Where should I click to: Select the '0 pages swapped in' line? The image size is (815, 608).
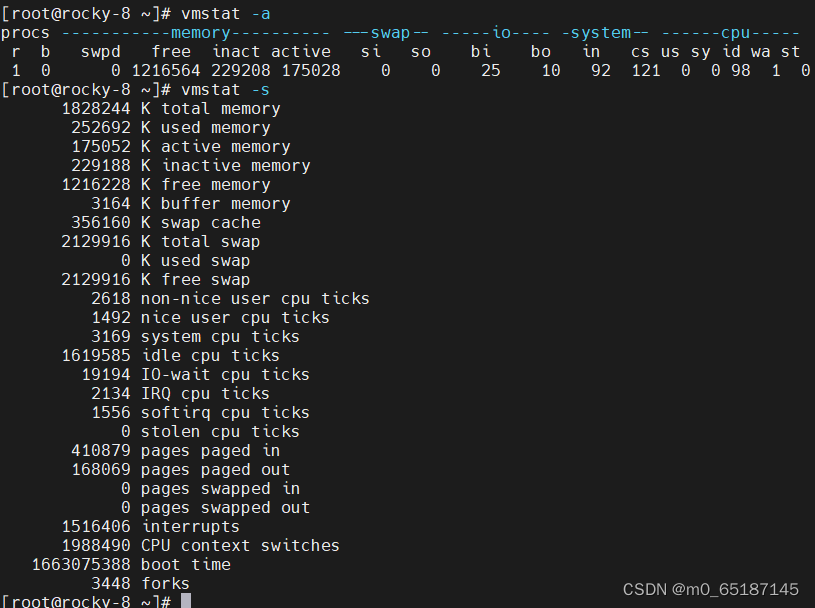coord(211,488)
